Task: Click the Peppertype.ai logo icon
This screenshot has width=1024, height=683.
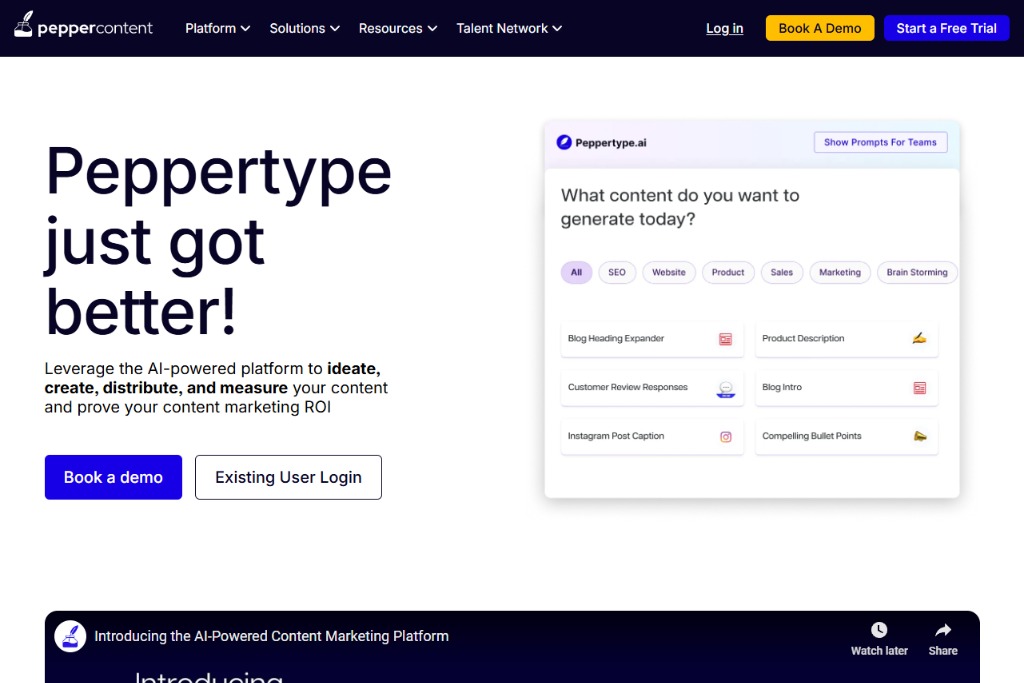Action: 564,142
